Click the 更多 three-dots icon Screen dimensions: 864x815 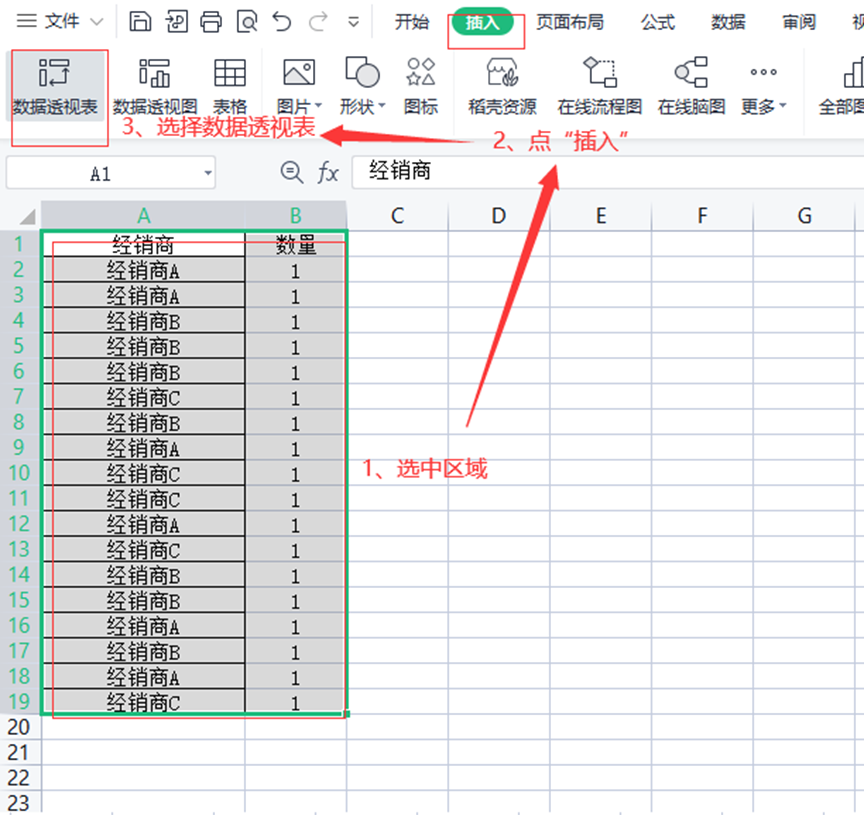click(763, 72)
